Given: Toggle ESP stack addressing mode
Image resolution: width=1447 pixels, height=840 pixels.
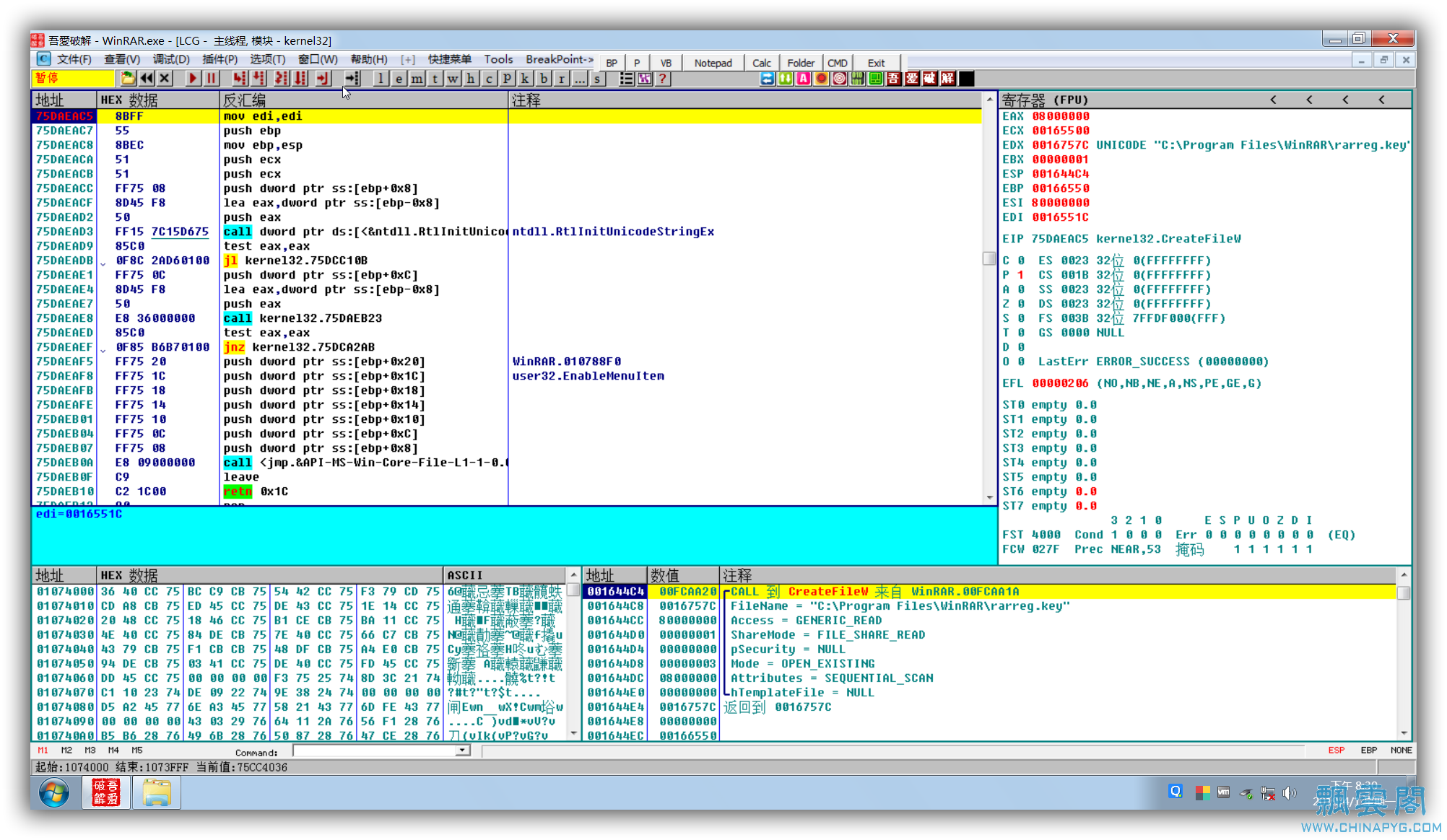Looking at the screenshot, I should click(1336, 751).
